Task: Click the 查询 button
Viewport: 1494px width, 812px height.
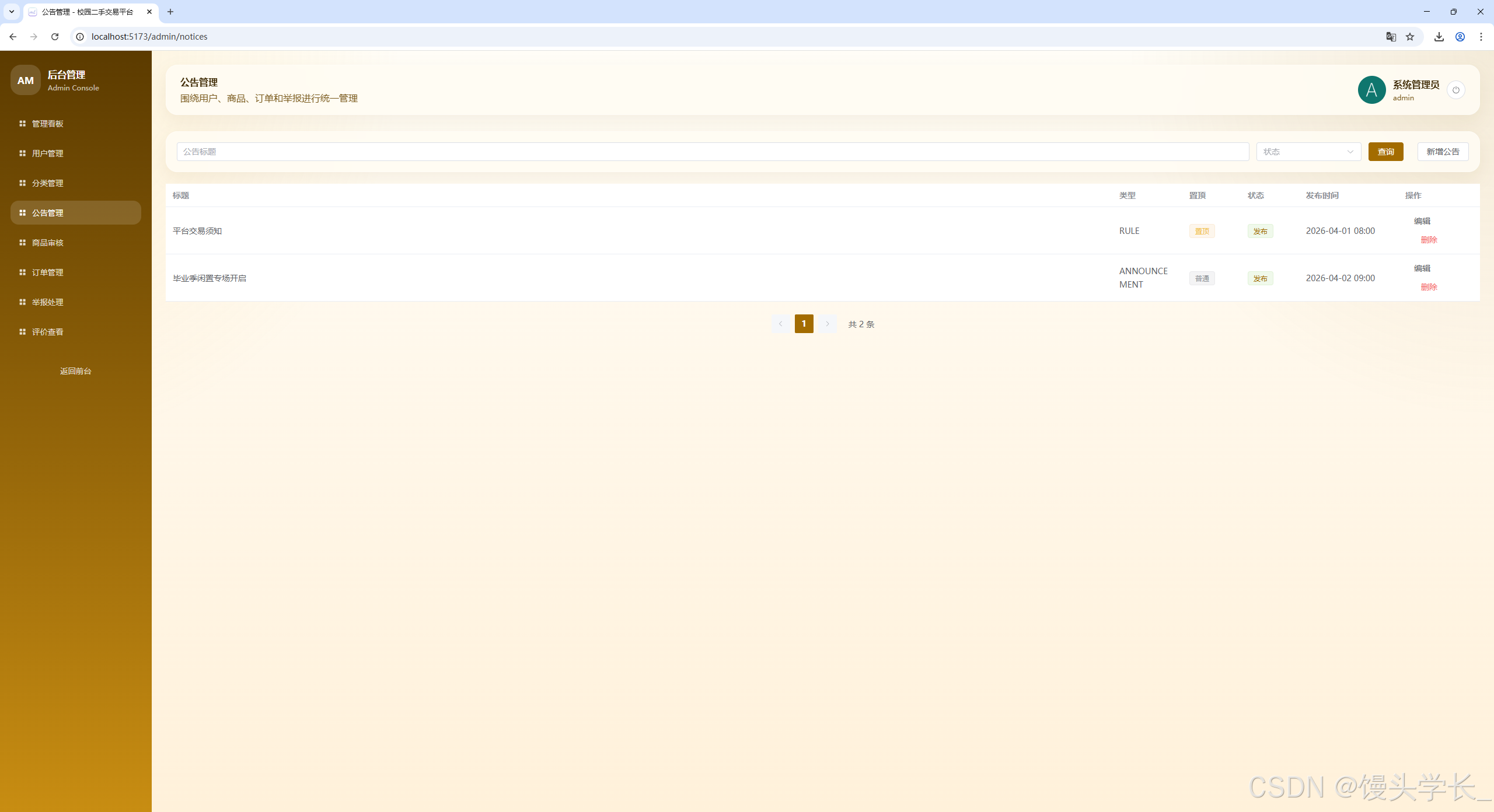Action: (x=1385, y=152)
